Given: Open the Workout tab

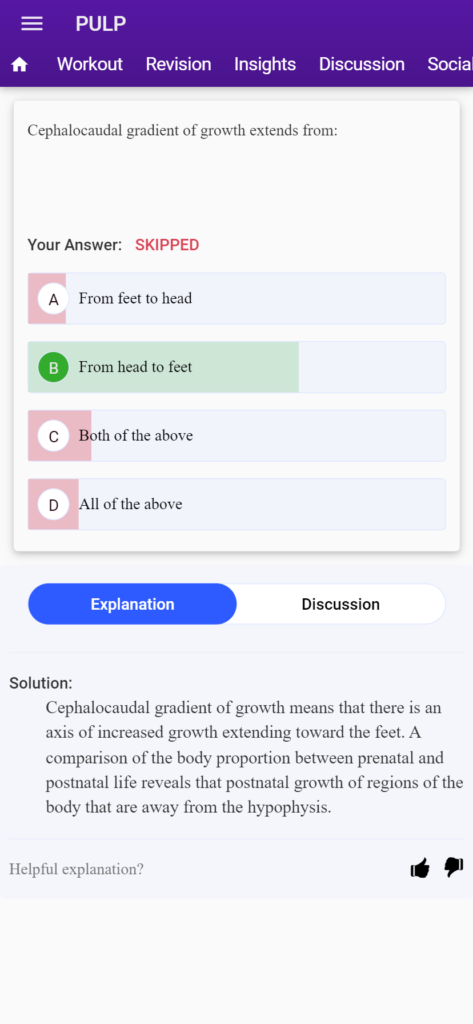Looking at the screenshot, I should [x=90, y=64].
